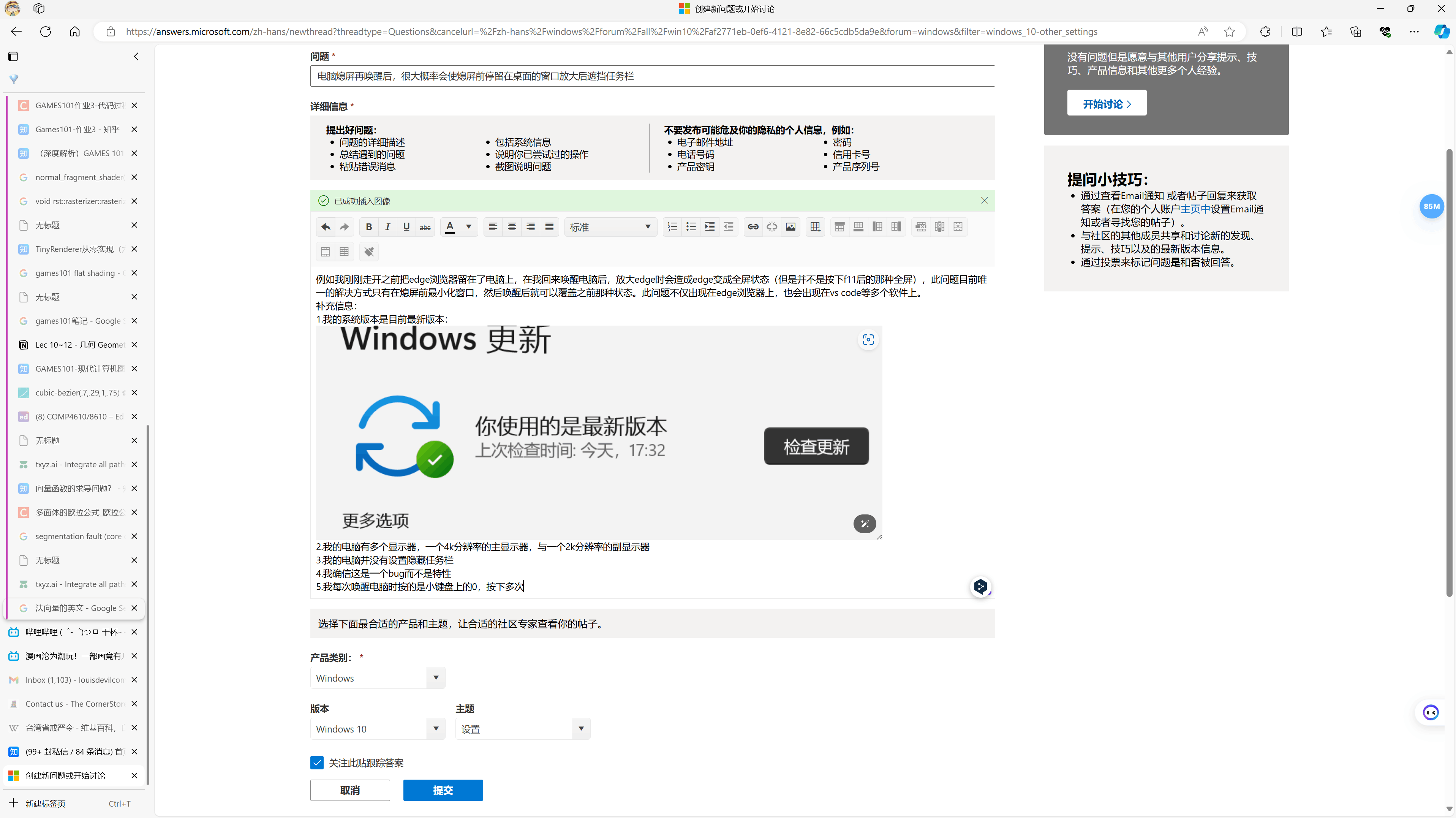Switch to the 哔哩哔哩 tab
This screenshot has height=818, width=1456.
pyautogui.click(x=73, y=632)
